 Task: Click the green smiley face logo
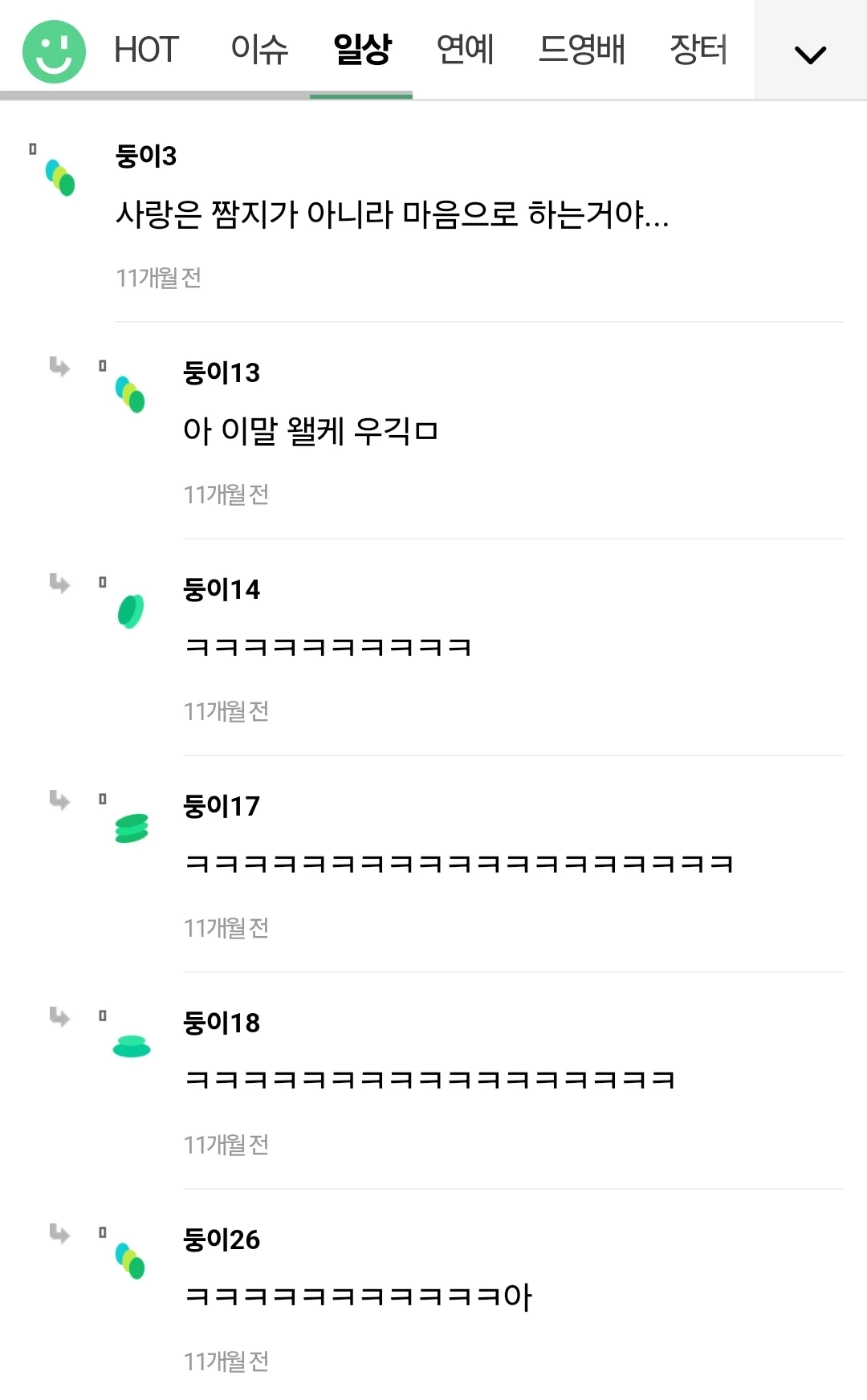[54, 51]
